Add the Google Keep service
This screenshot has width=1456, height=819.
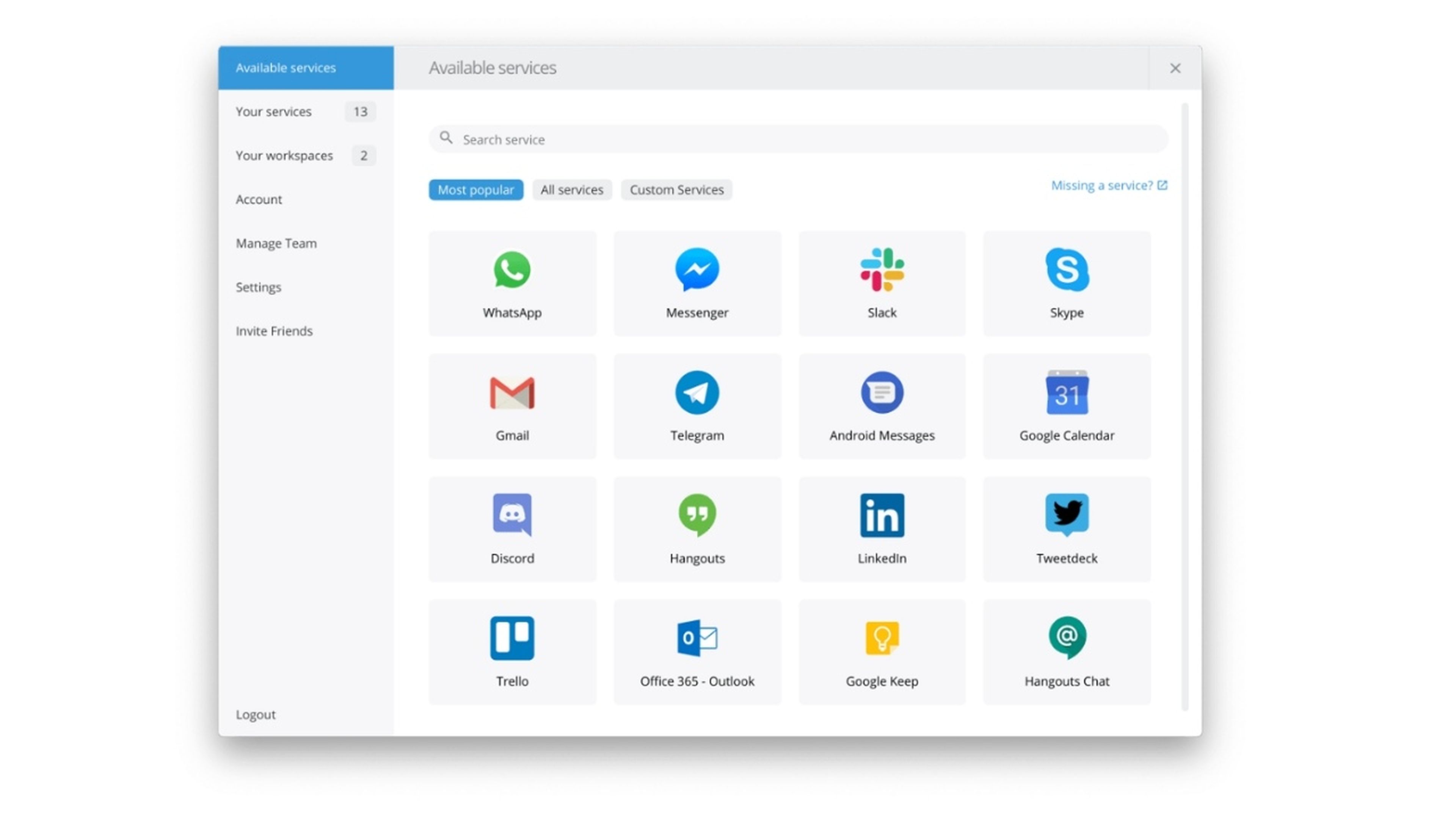pos(882,652)
